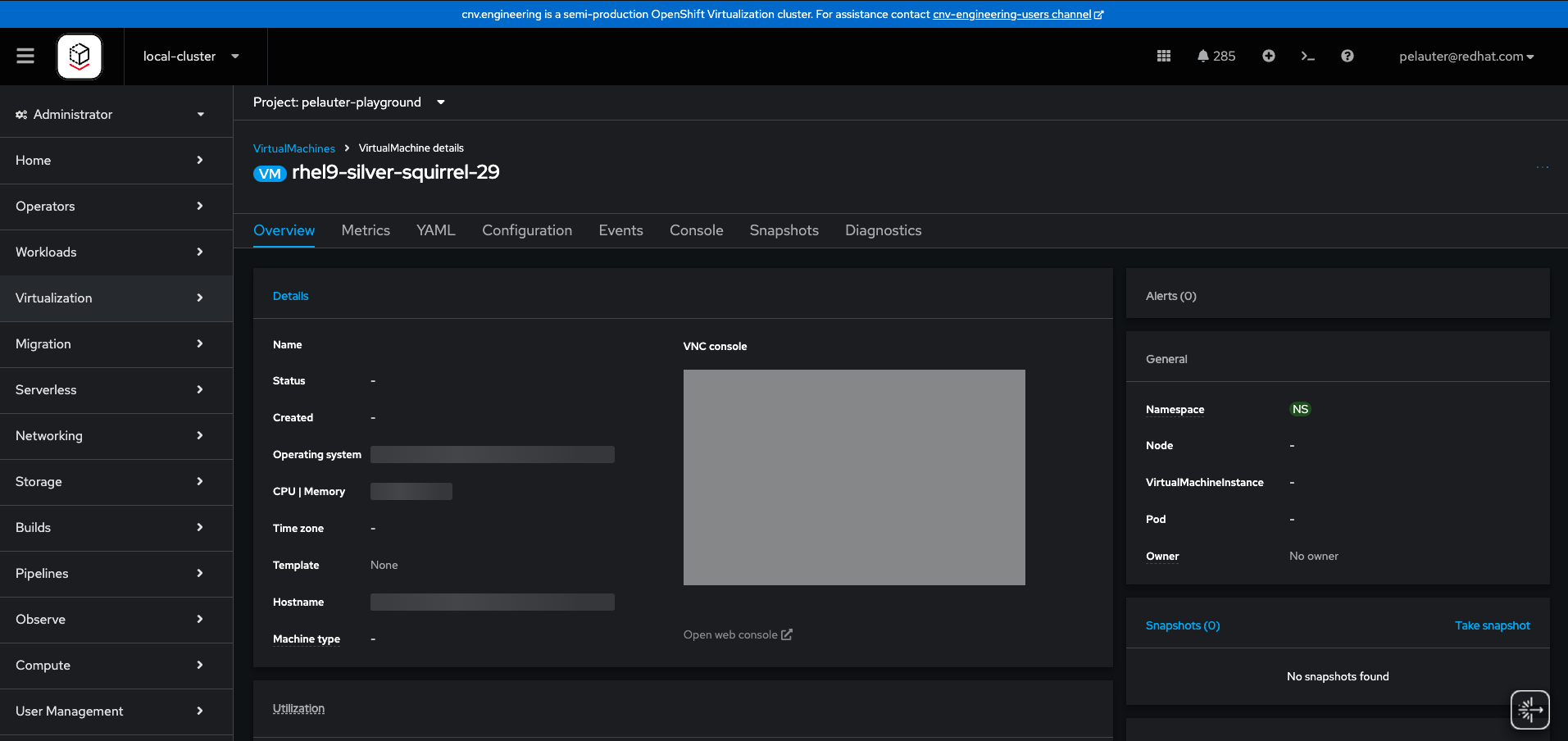Open the actions kebab menu at the page header
Image resolution: width=1568 pixels, height=741 pixels.
(x=1543, y=167)
